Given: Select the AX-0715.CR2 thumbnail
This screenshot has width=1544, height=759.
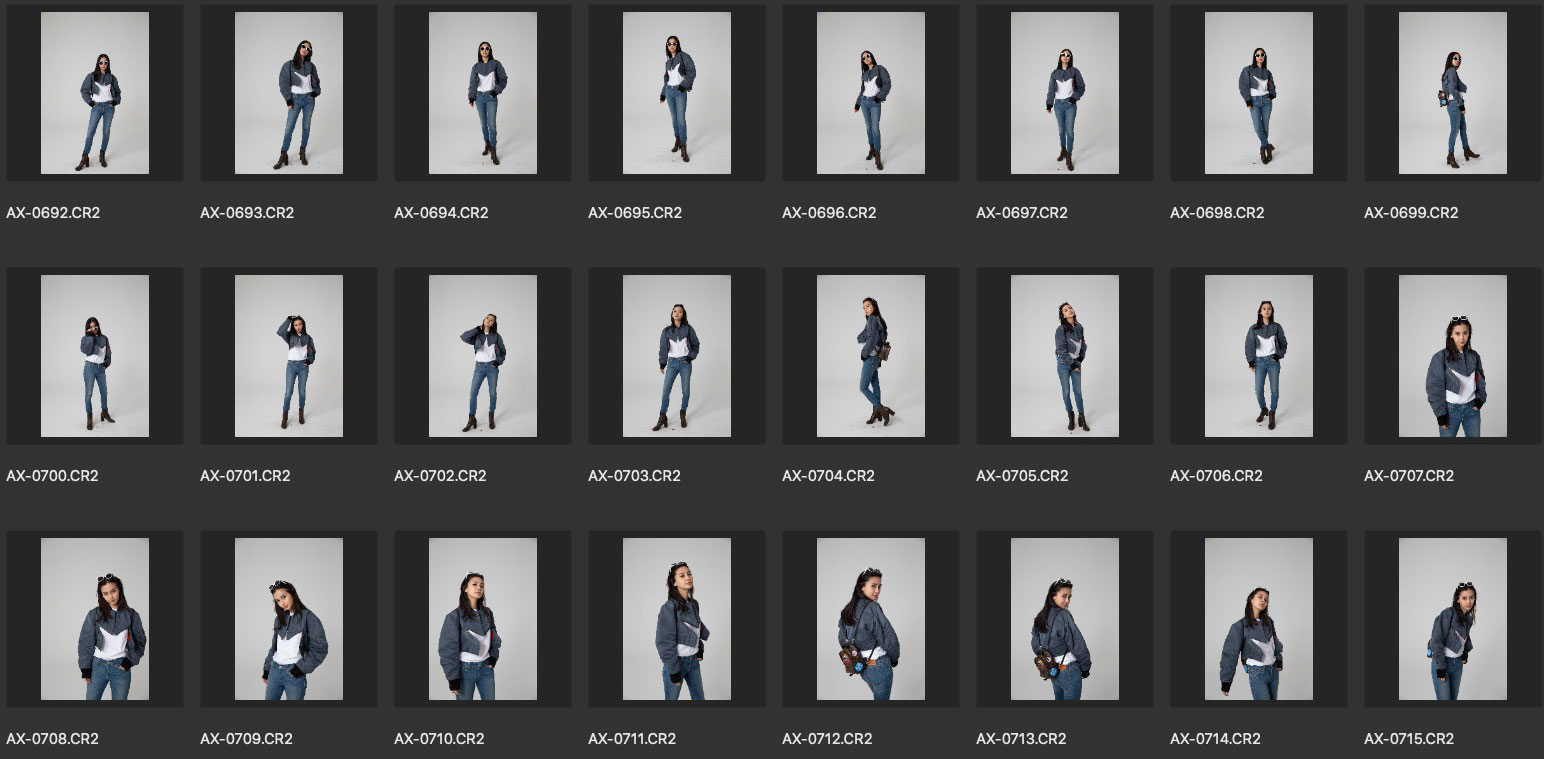Looking at the screenshot, I should (x=1453, y=619).
